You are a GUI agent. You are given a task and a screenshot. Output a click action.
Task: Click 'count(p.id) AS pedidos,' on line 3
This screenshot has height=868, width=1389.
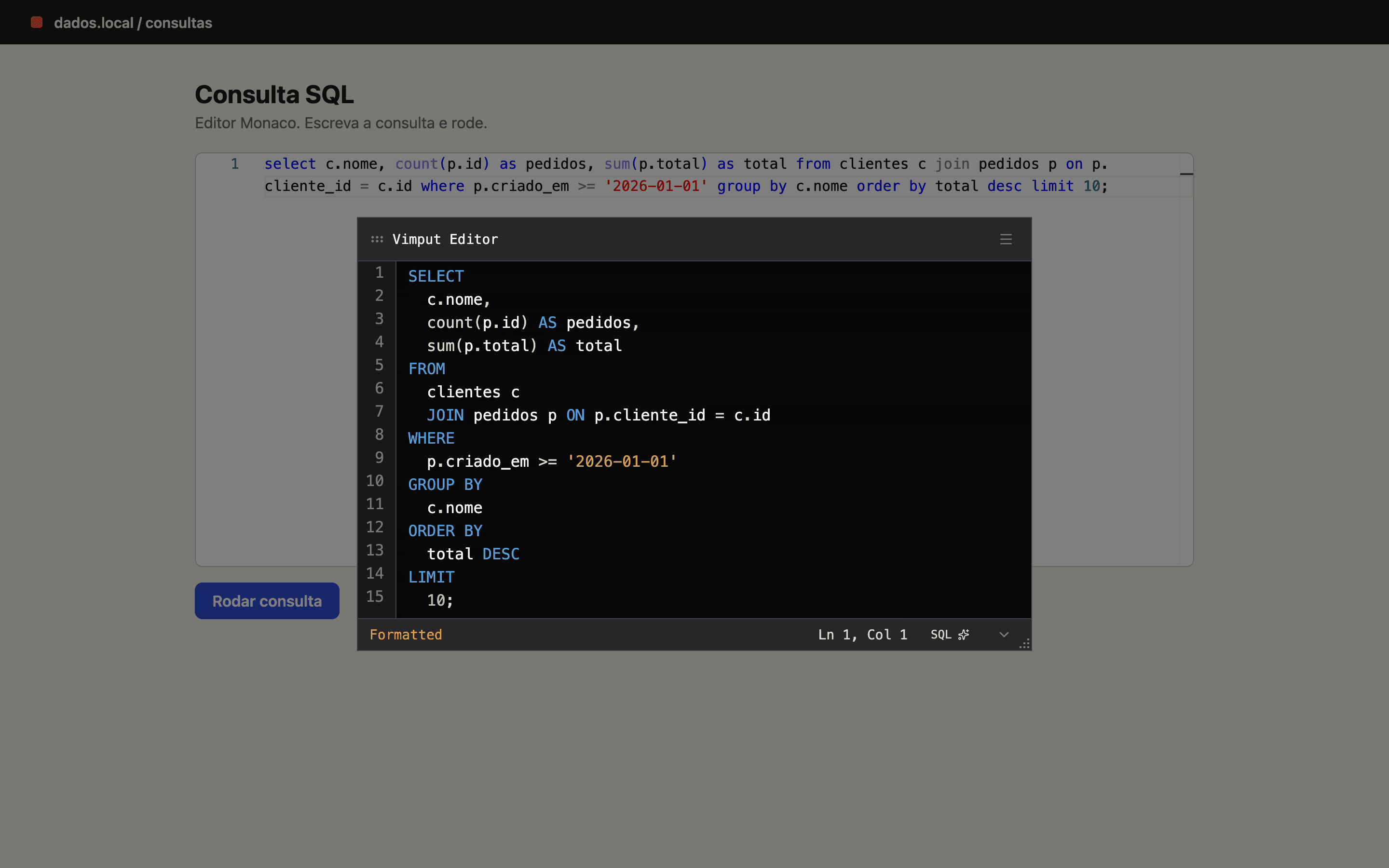click(x=533, y=323)
